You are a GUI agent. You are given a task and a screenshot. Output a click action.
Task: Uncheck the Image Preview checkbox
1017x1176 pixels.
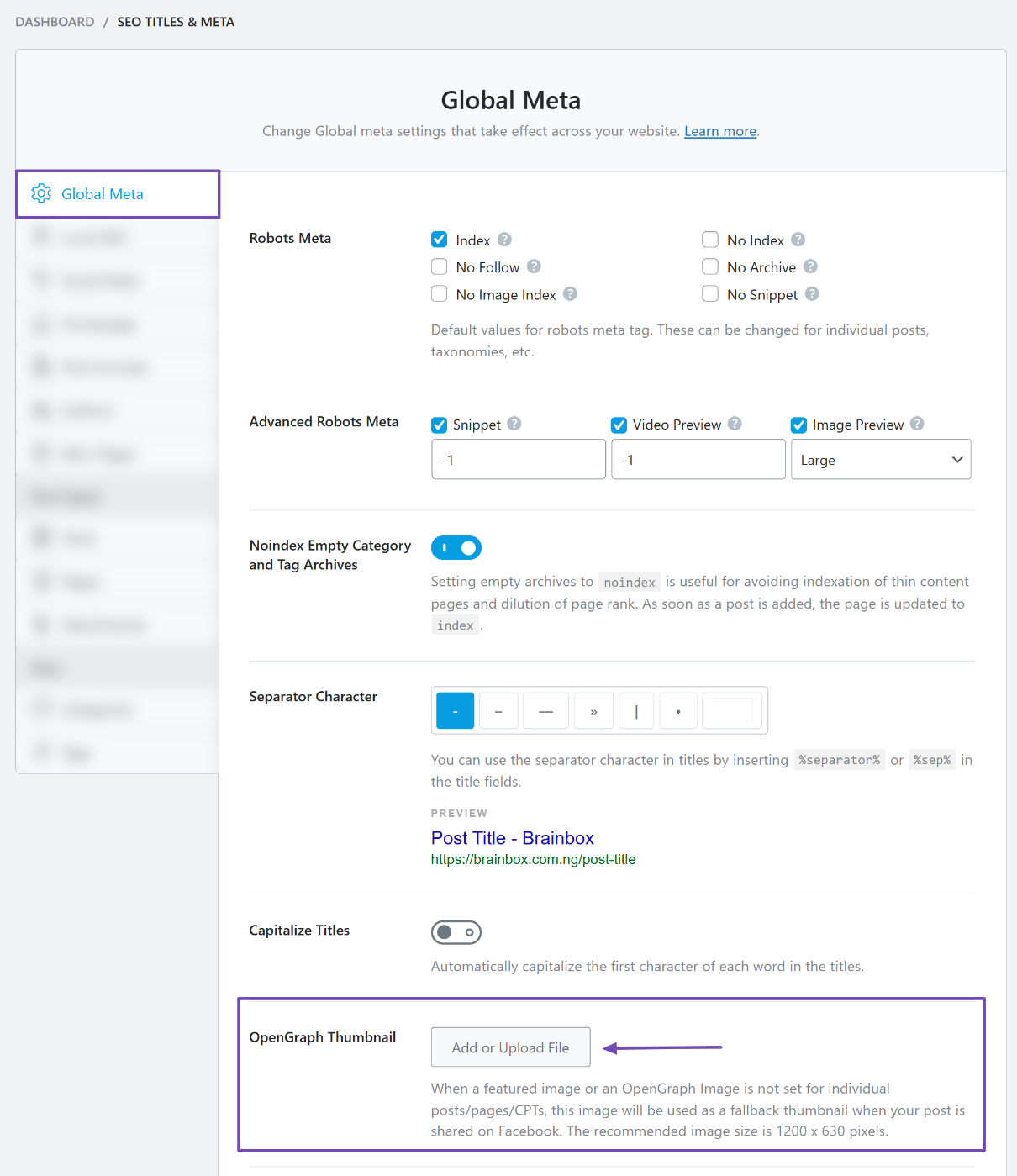pos(798,425)
